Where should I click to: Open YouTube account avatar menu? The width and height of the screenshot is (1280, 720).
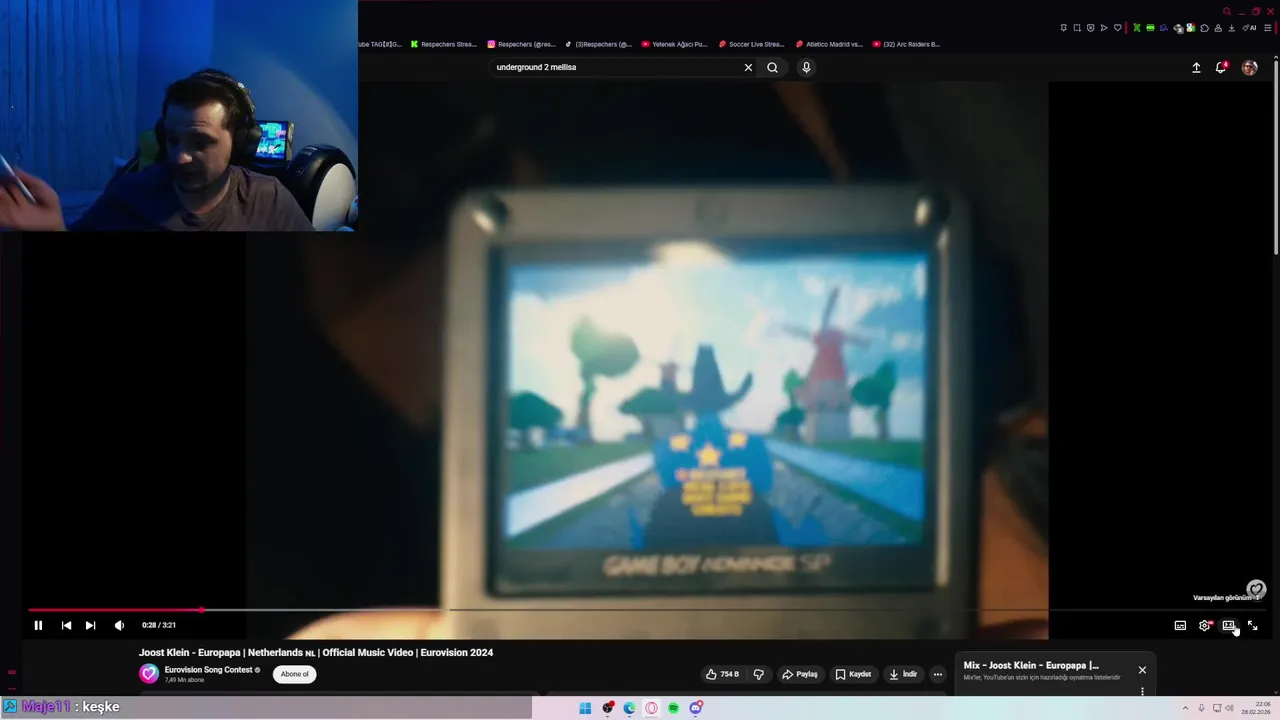point(1249,67)
